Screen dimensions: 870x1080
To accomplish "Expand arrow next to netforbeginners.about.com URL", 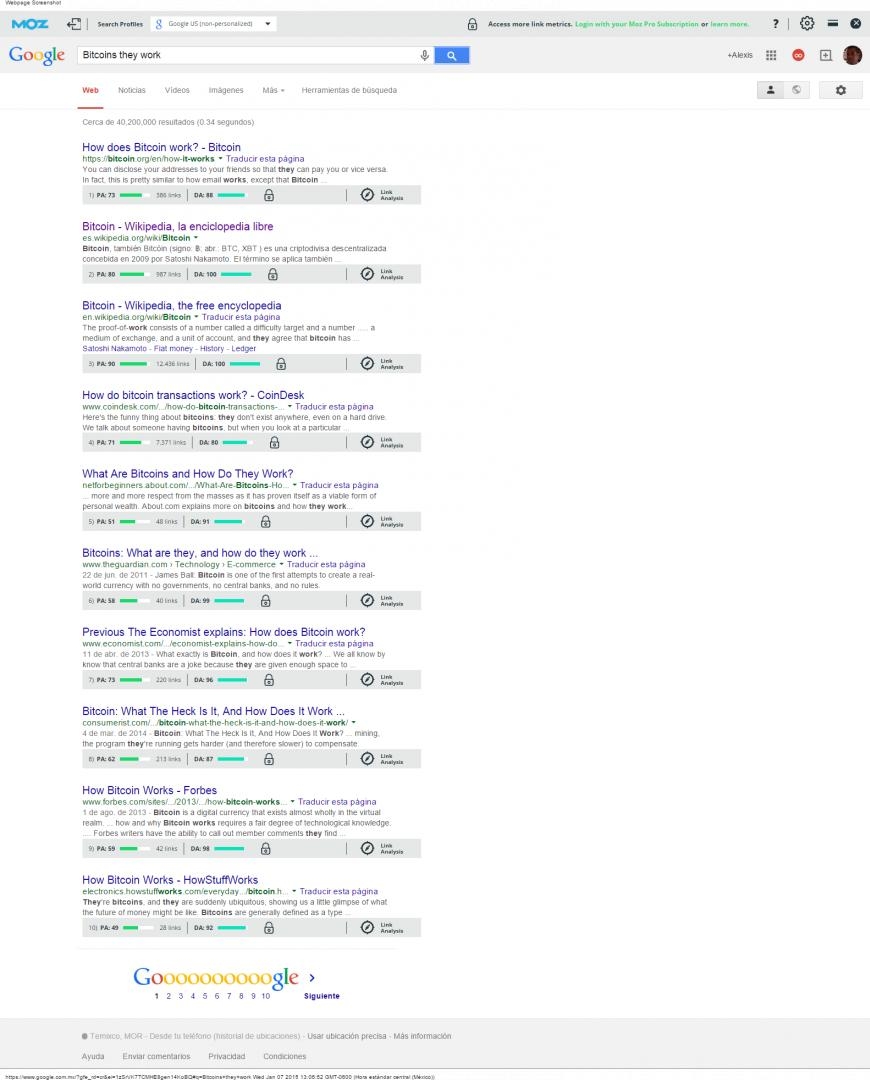I will coord(294,486).
